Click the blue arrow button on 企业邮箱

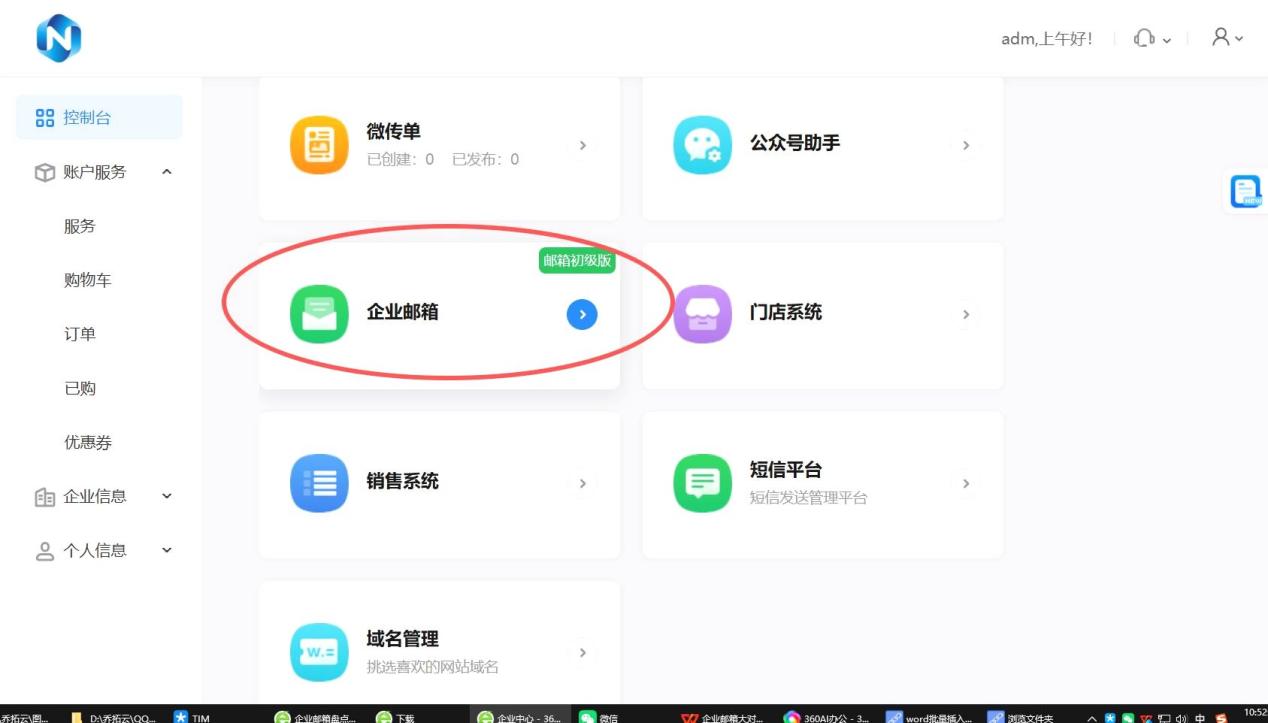coord(582,315)
